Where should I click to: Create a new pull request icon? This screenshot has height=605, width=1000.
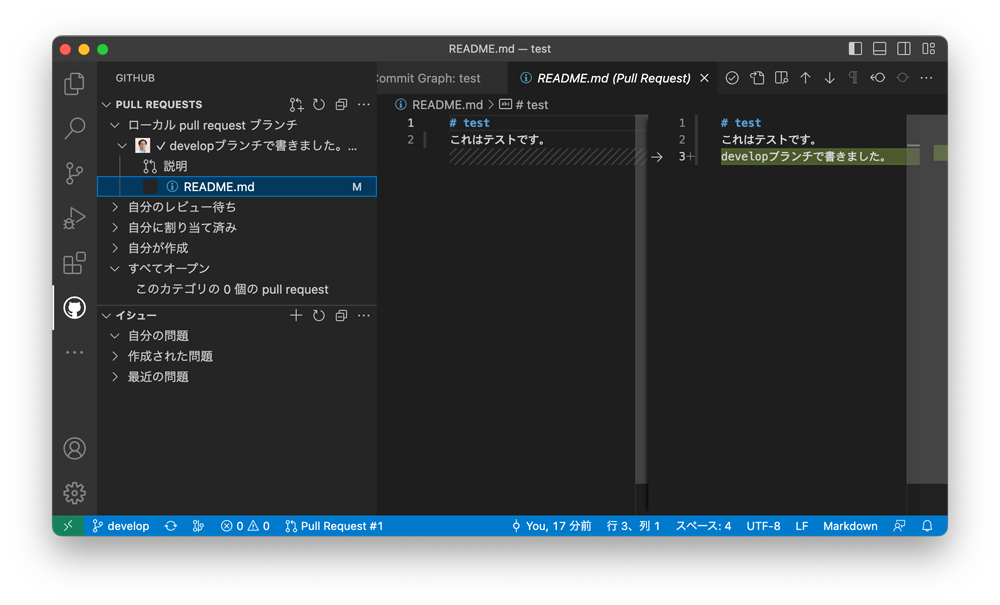coord(296,105)
